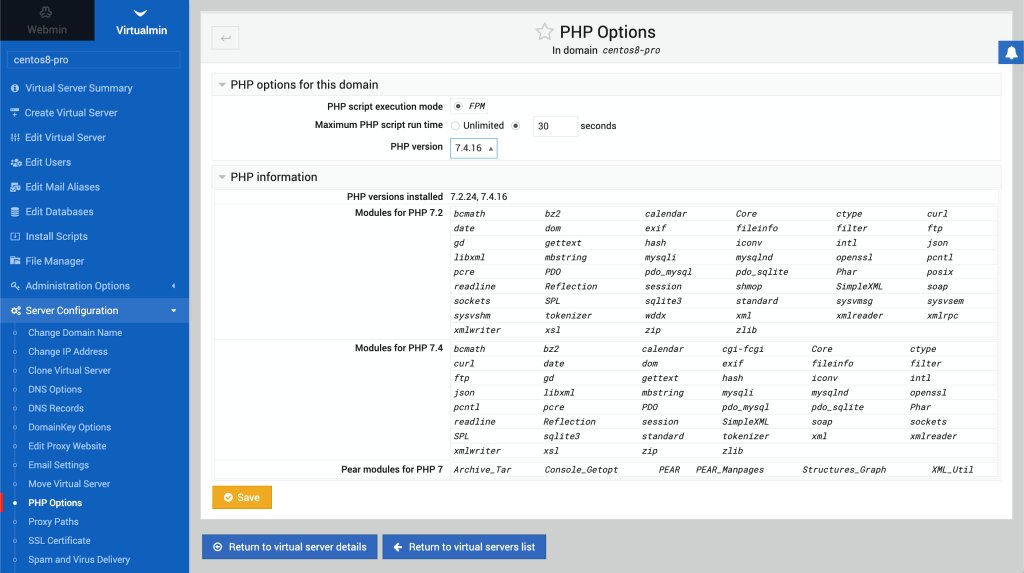Open Clone Virtual Server link

click(69, 370)
